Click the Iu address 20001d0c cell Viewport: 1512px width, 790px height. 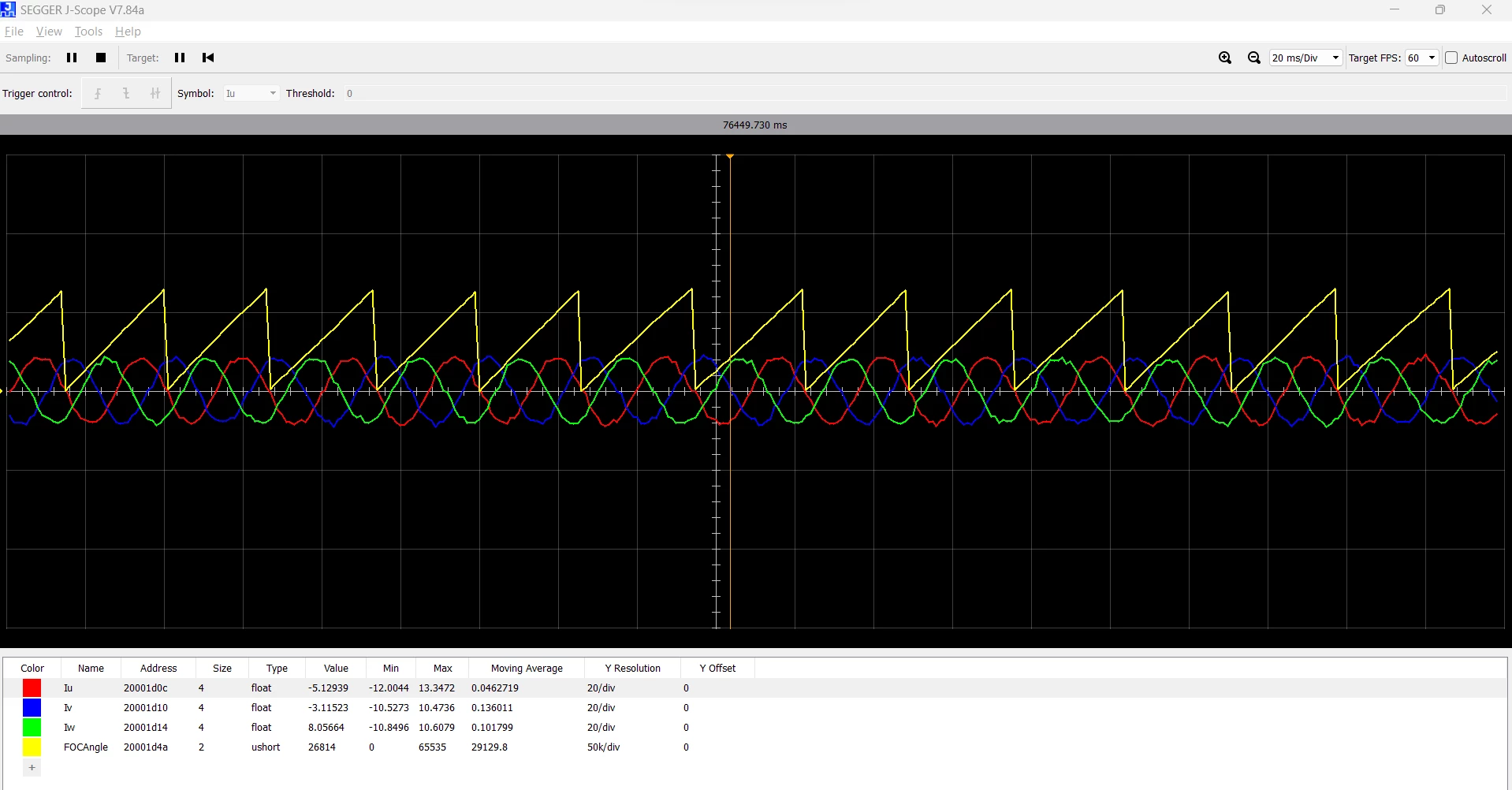(146, 688)
